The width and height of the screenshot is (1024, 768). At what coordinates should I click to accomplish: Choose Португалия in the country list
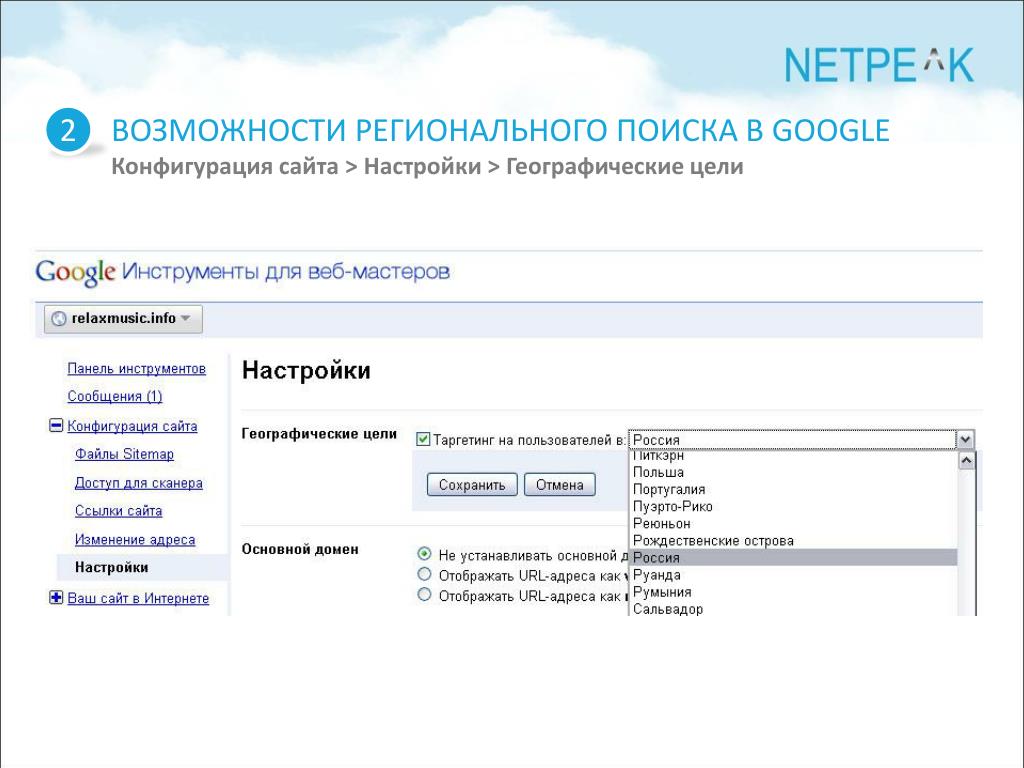click(x=793, y=489)
